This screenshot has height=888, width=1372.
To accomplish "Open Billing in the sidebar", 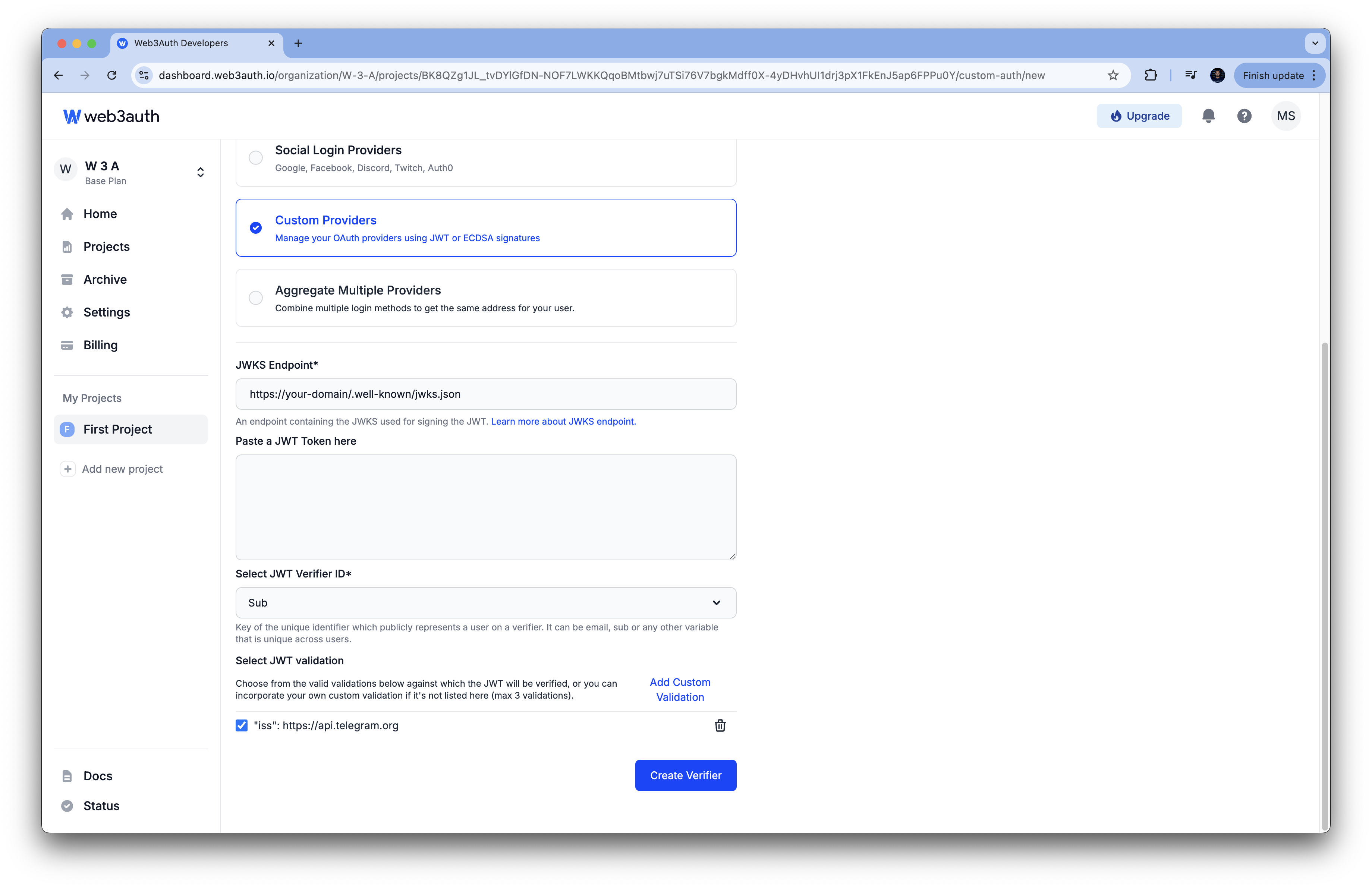I will pos(100,345).
